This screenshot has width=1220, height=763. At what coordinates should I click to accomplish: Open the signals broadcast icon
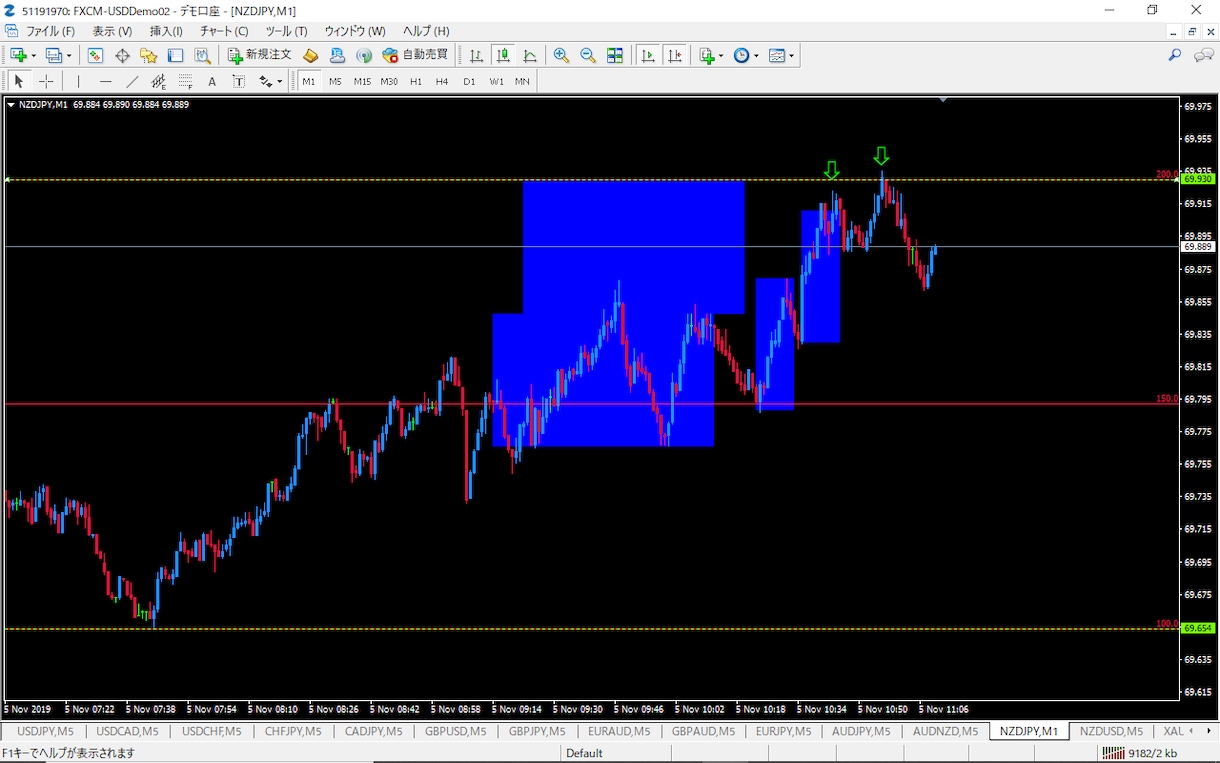point(364,56)
